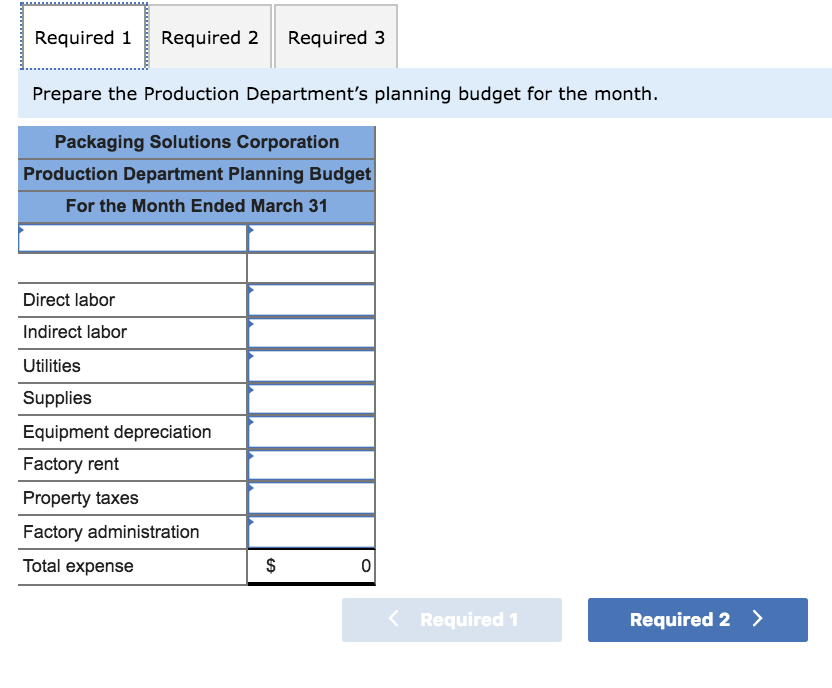
Task: Open the first row value dropdown cell
Action: point(311,238)
